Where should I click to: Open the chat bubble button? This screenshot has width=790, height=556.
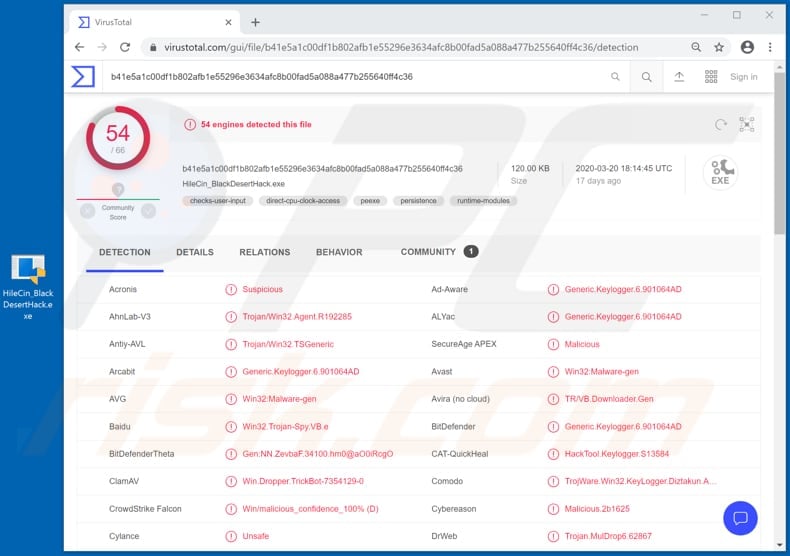(740, 518)
